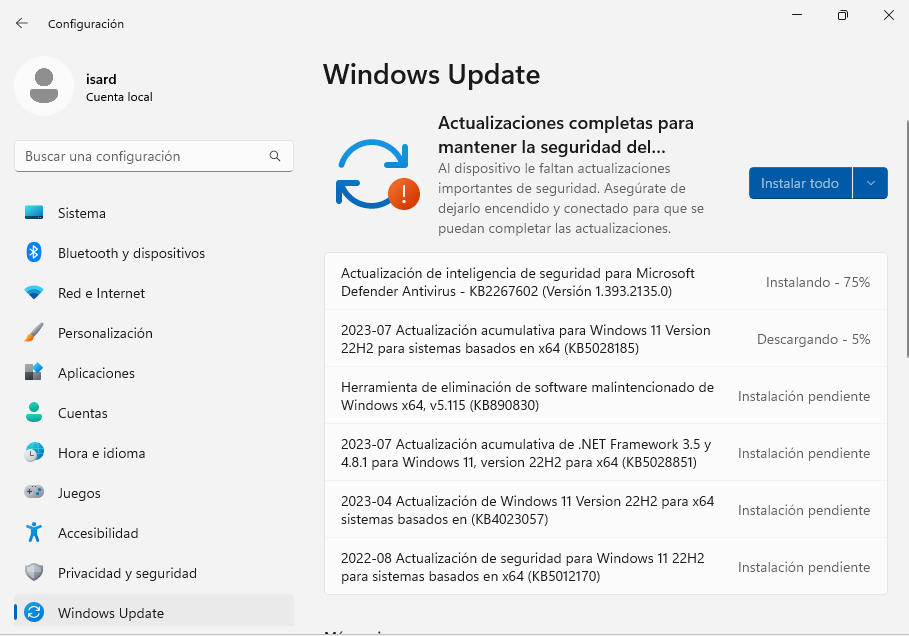Open Sistema settings via monitor icon
The width and height of the screenshot is (909, 636).
(x=34, y=213)
